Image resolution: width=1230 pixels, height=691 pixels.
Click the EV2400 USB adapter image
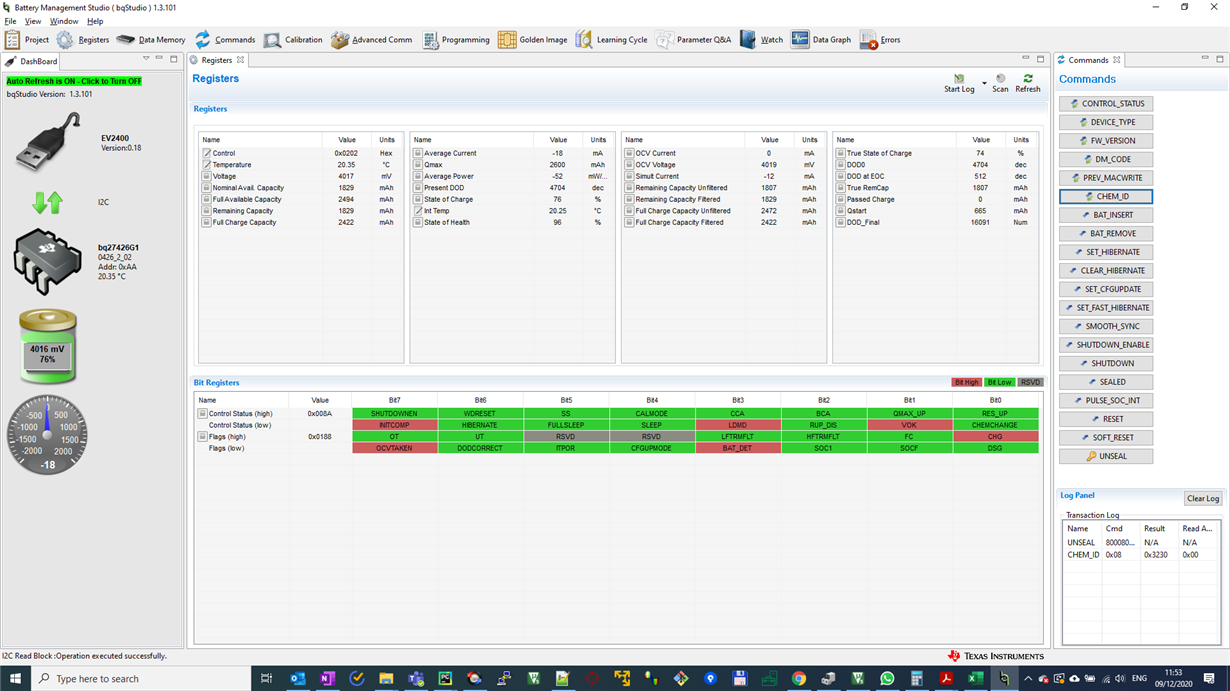(48, 142)
